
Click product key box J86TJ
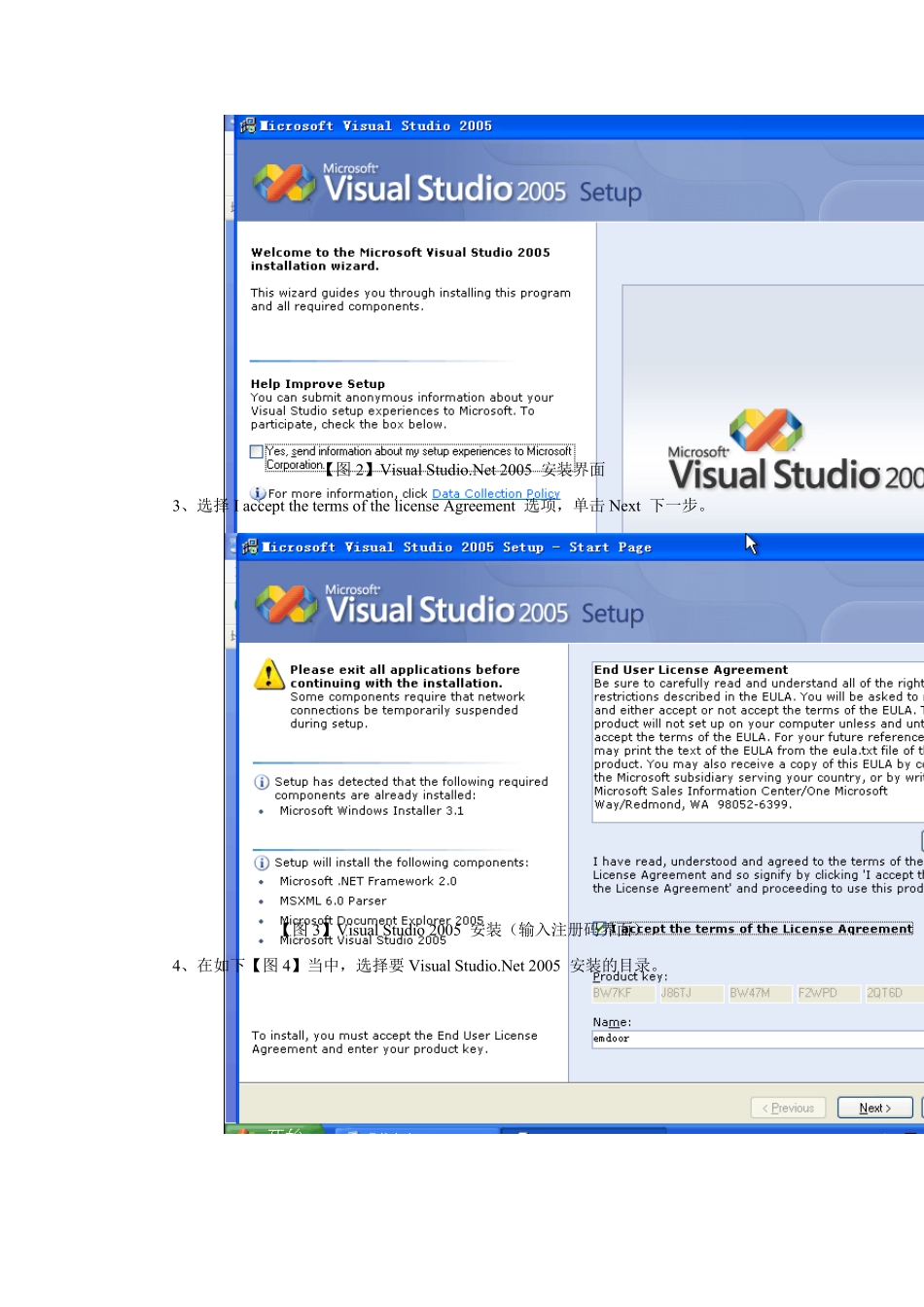point(690,993)
